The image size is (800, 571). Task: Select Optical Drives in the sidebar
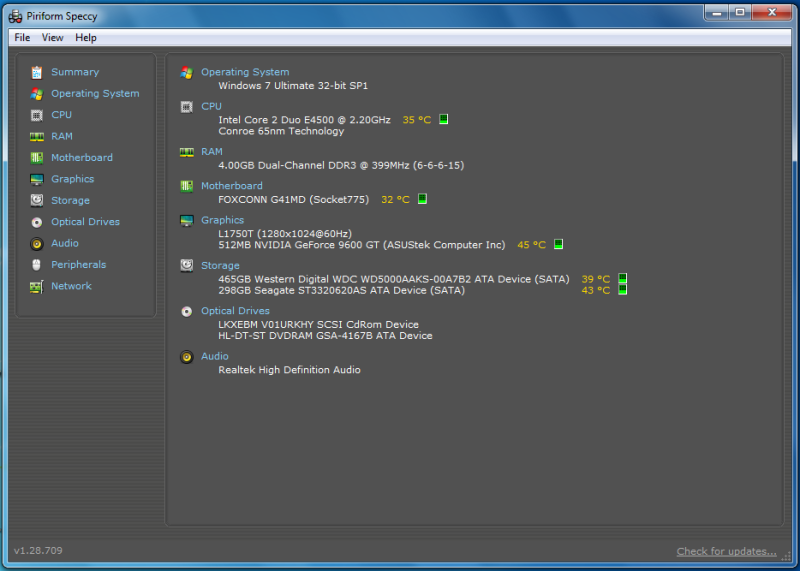tap(85, 222)
